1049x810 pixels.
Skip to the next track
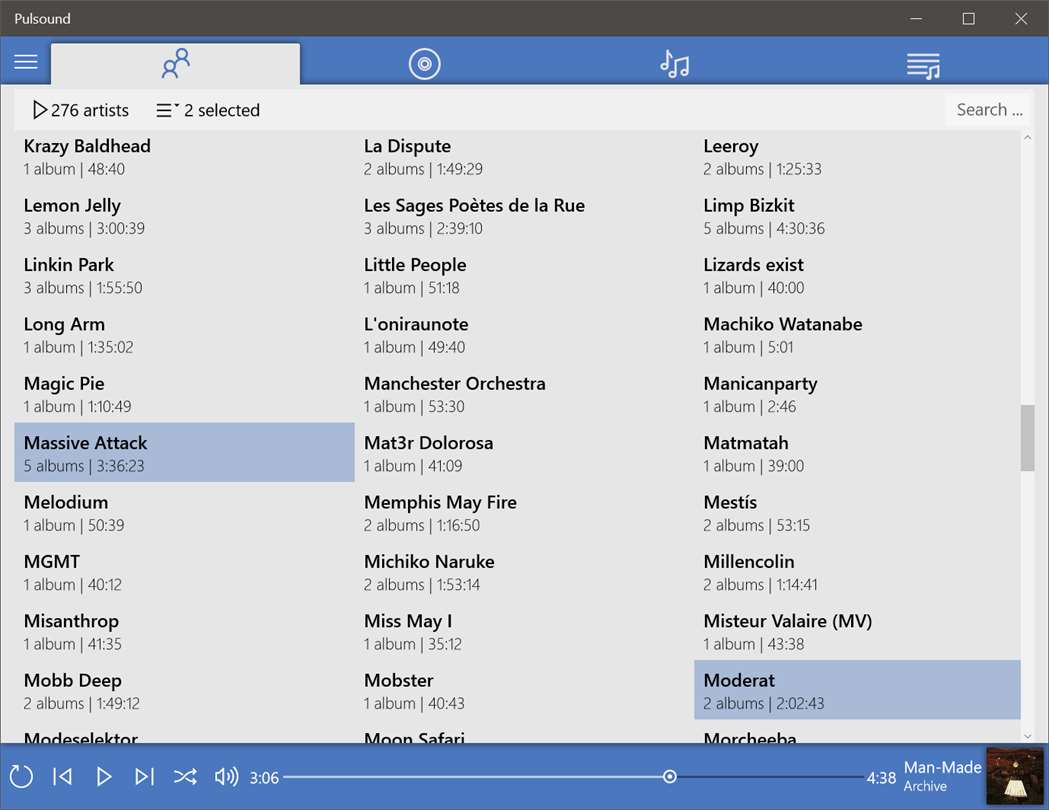tap(145, 777)
